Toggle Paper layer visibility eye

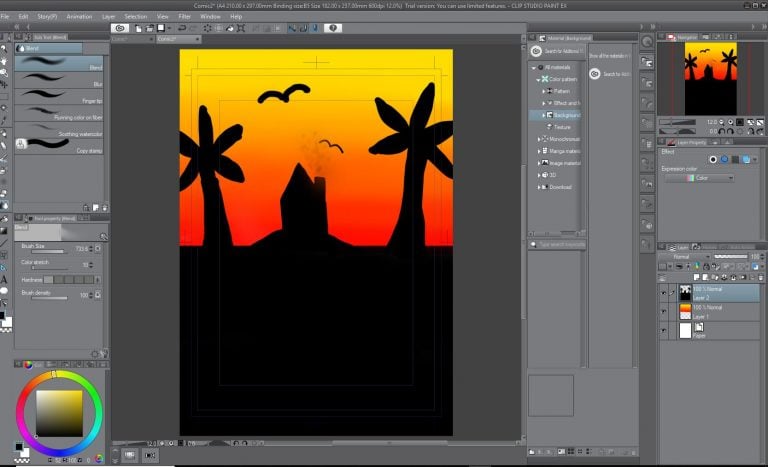[663, 330]
